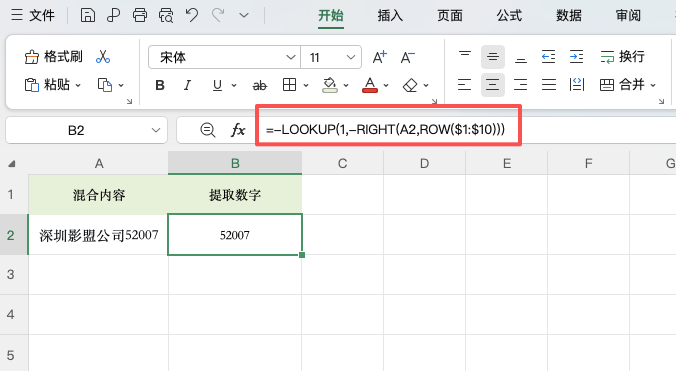This screenshot has width=676, height=371.
Task: Click the Undo arrow
Action: point(192,16)
